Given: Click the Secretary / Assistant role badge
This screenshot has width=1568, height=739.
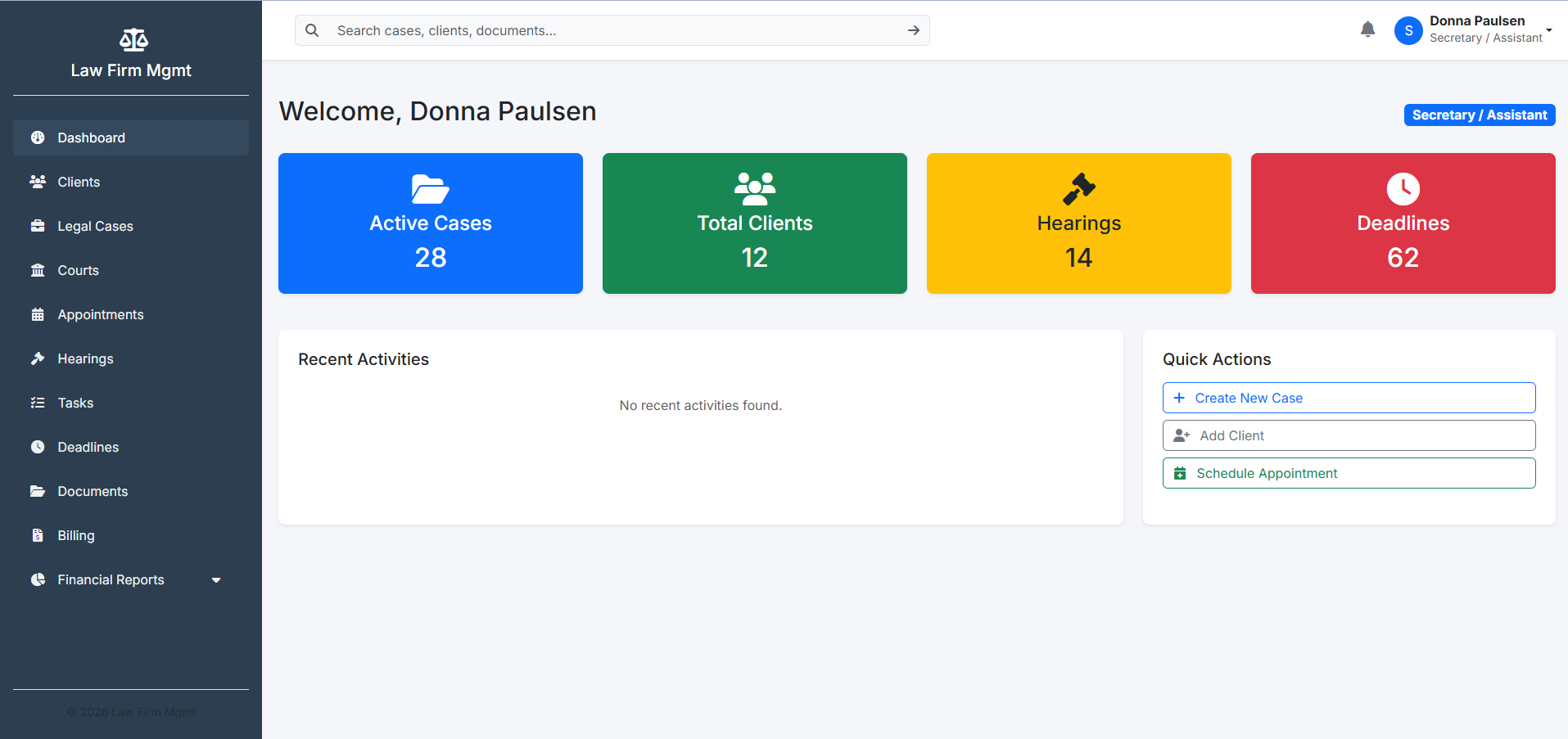Looking at the screenshot, I should (1480, 115).
